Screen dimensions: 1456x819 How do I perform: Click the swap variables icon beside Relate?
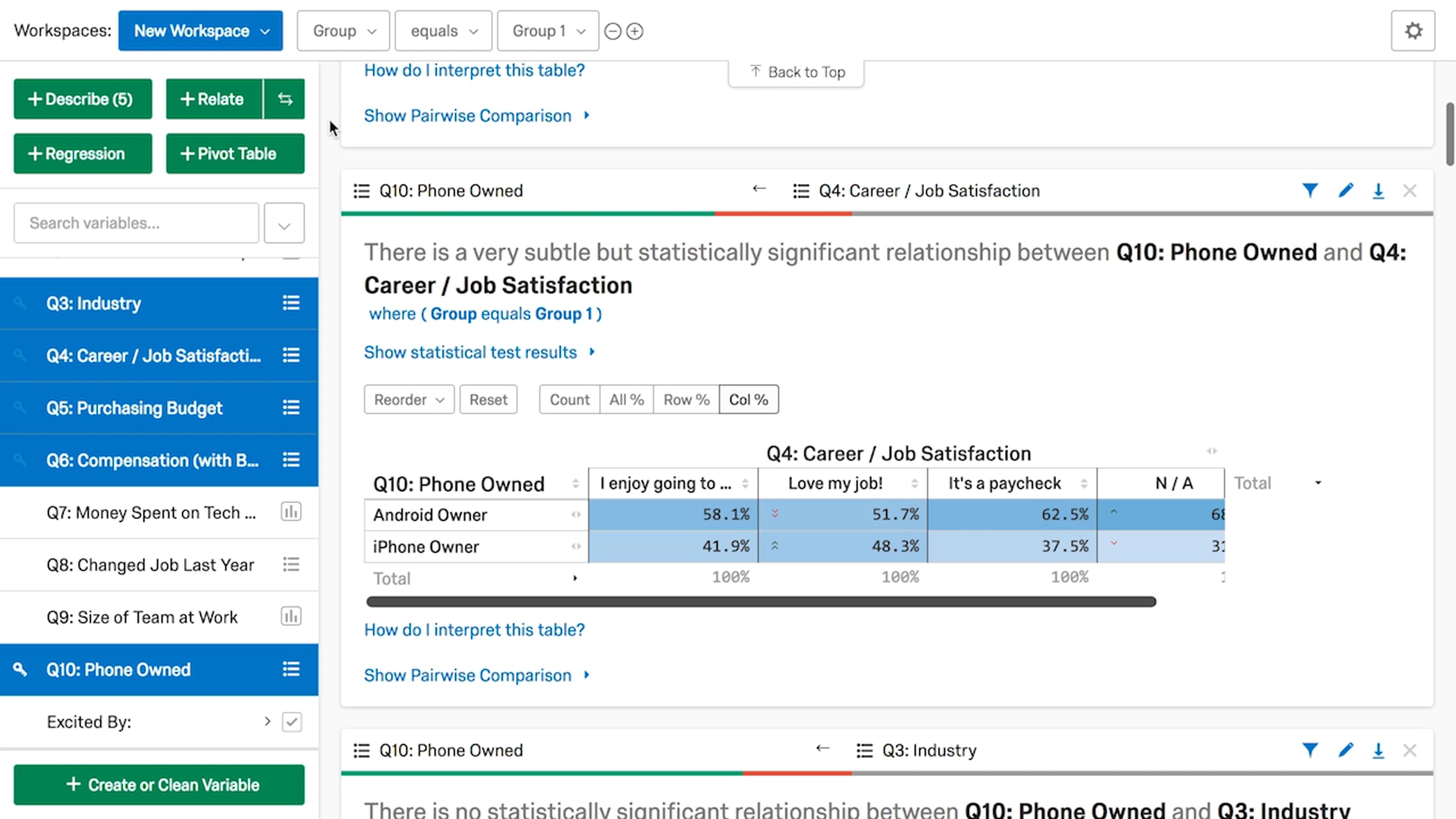pyautogui.click(x=285, y=99)
